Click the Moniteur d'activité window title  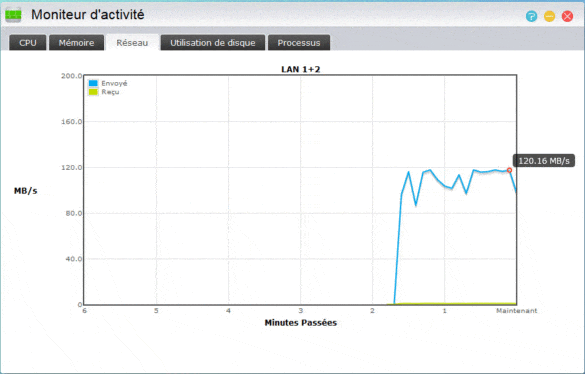[x=88, y=15]
